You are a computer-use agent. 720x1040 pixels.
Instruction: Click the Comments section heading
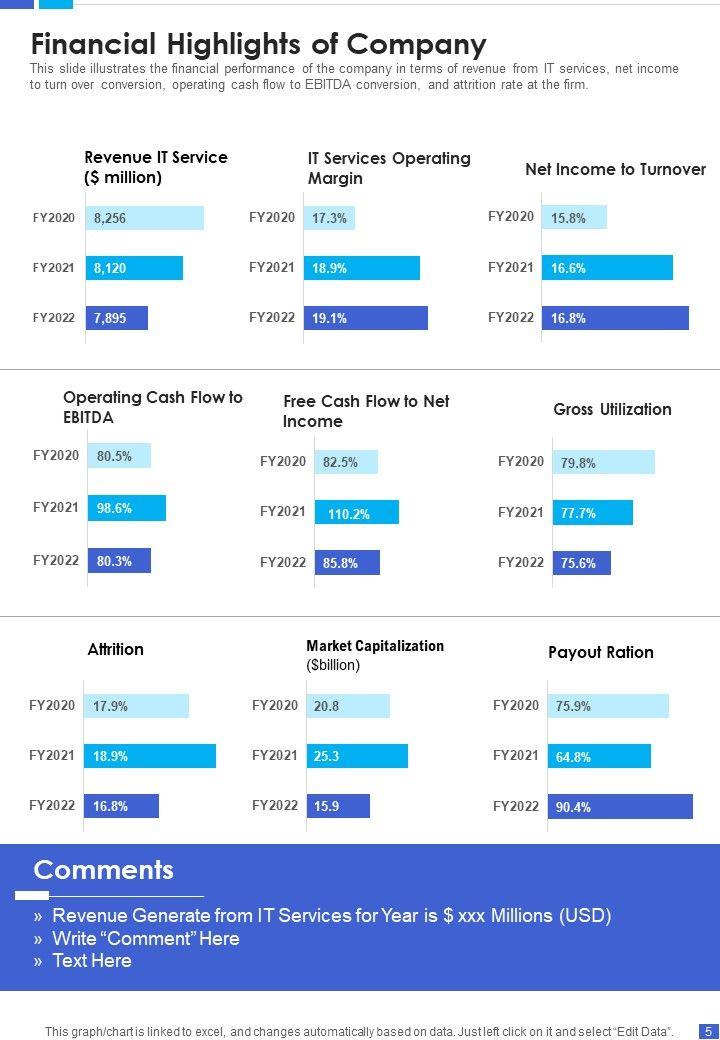click(104, 869)
